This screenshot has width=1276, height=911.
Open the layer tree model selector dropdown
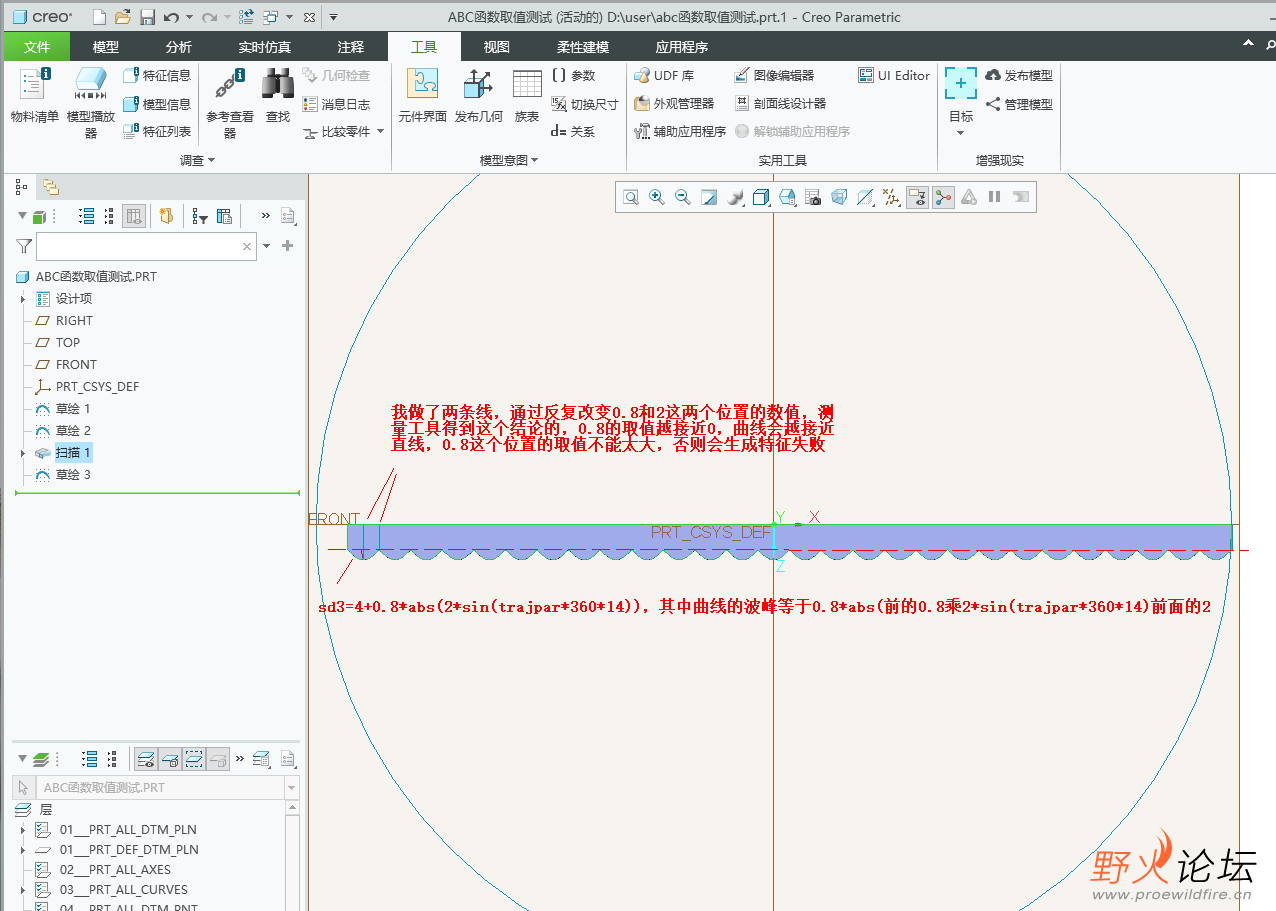292,788
